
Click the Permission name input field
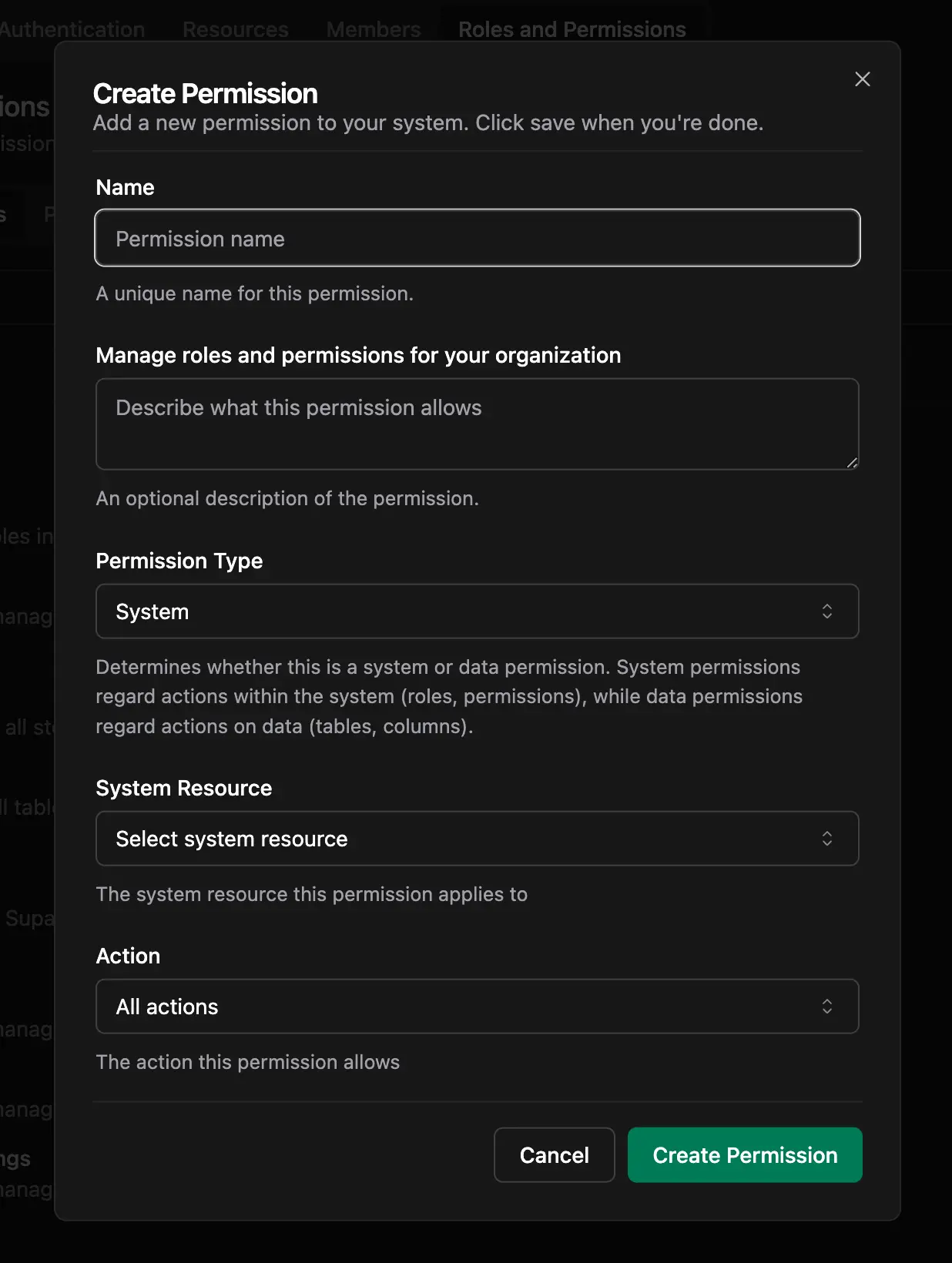(x=477, y=238)
